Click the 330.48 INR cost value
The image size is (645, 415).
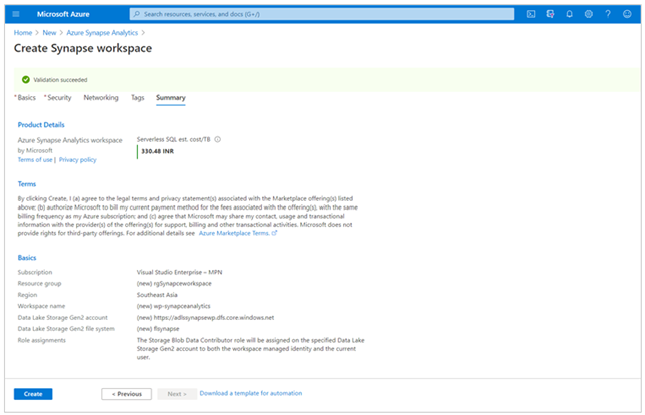tap(157, 151)
